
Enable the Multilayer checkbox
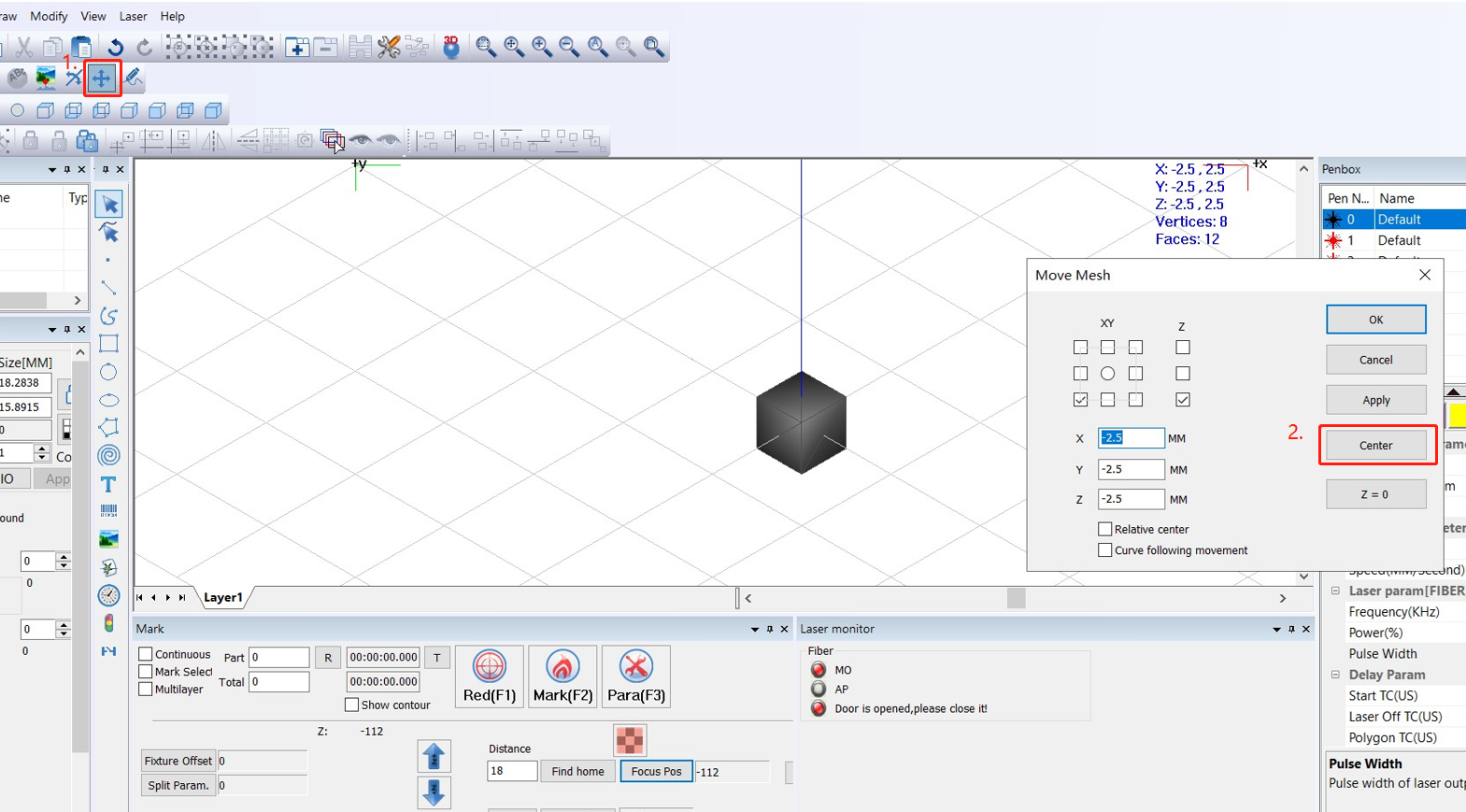146,689
